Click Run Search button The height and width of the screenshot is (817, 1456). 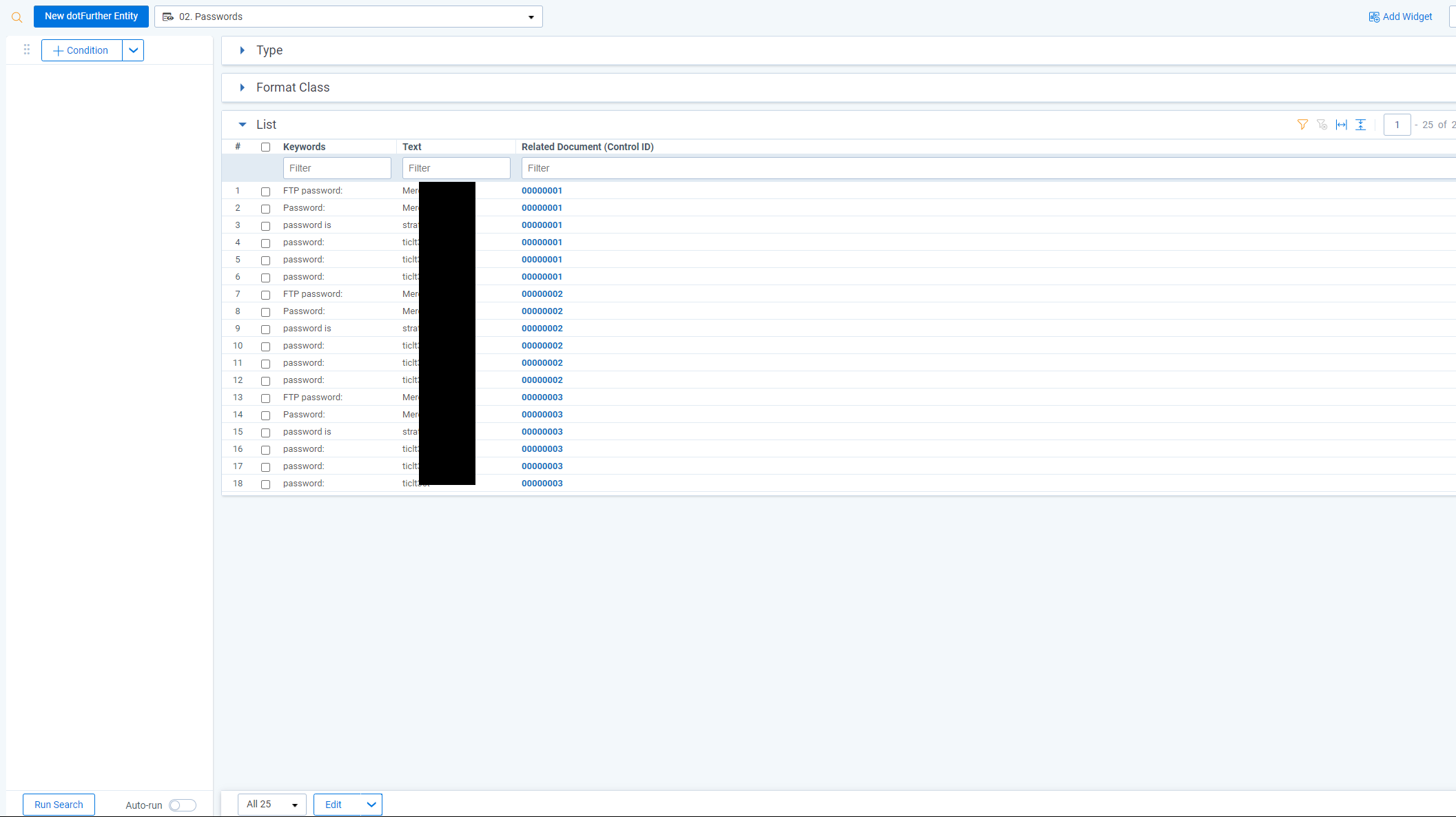(59, 805)
